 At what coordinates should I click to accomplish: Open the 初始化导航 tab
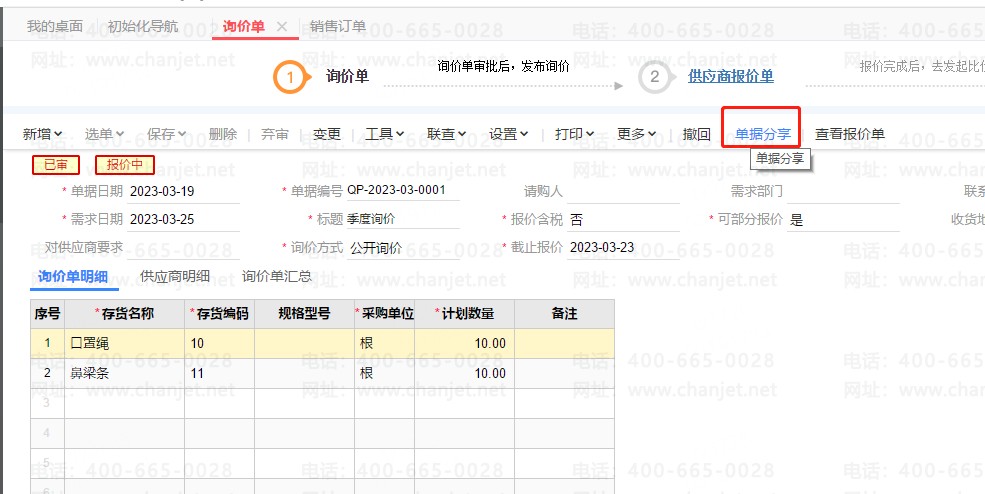tap(143, 26)
